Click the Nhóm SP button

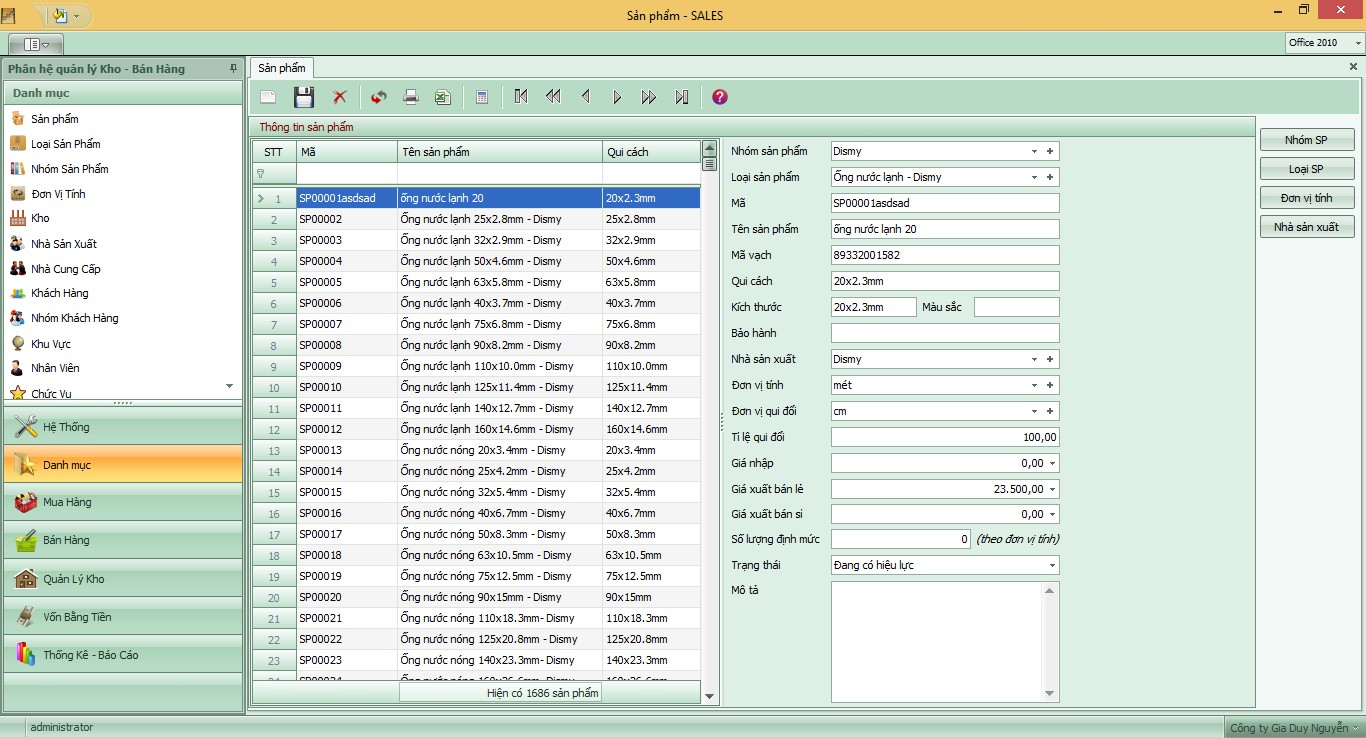pos(1306,140)
